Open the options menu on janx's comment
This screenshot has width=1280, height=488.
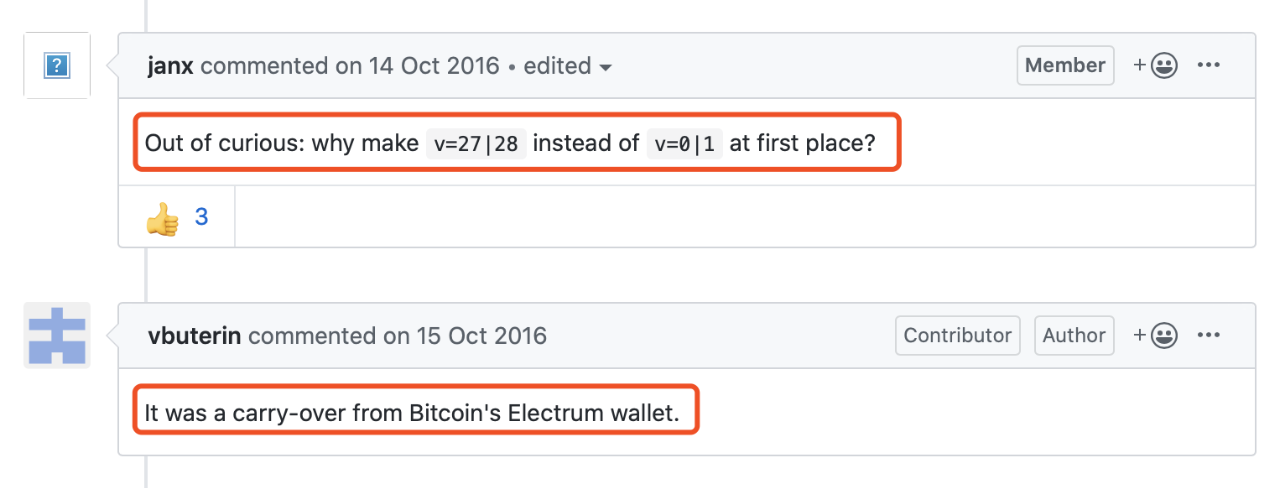tap(1209, 66)
